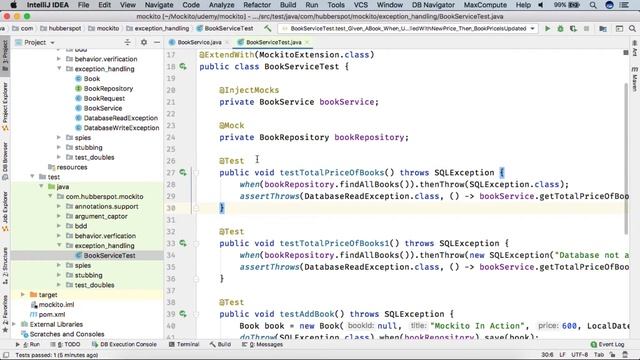Change UTF-8 file encoding in status bar

pos(579,355)
